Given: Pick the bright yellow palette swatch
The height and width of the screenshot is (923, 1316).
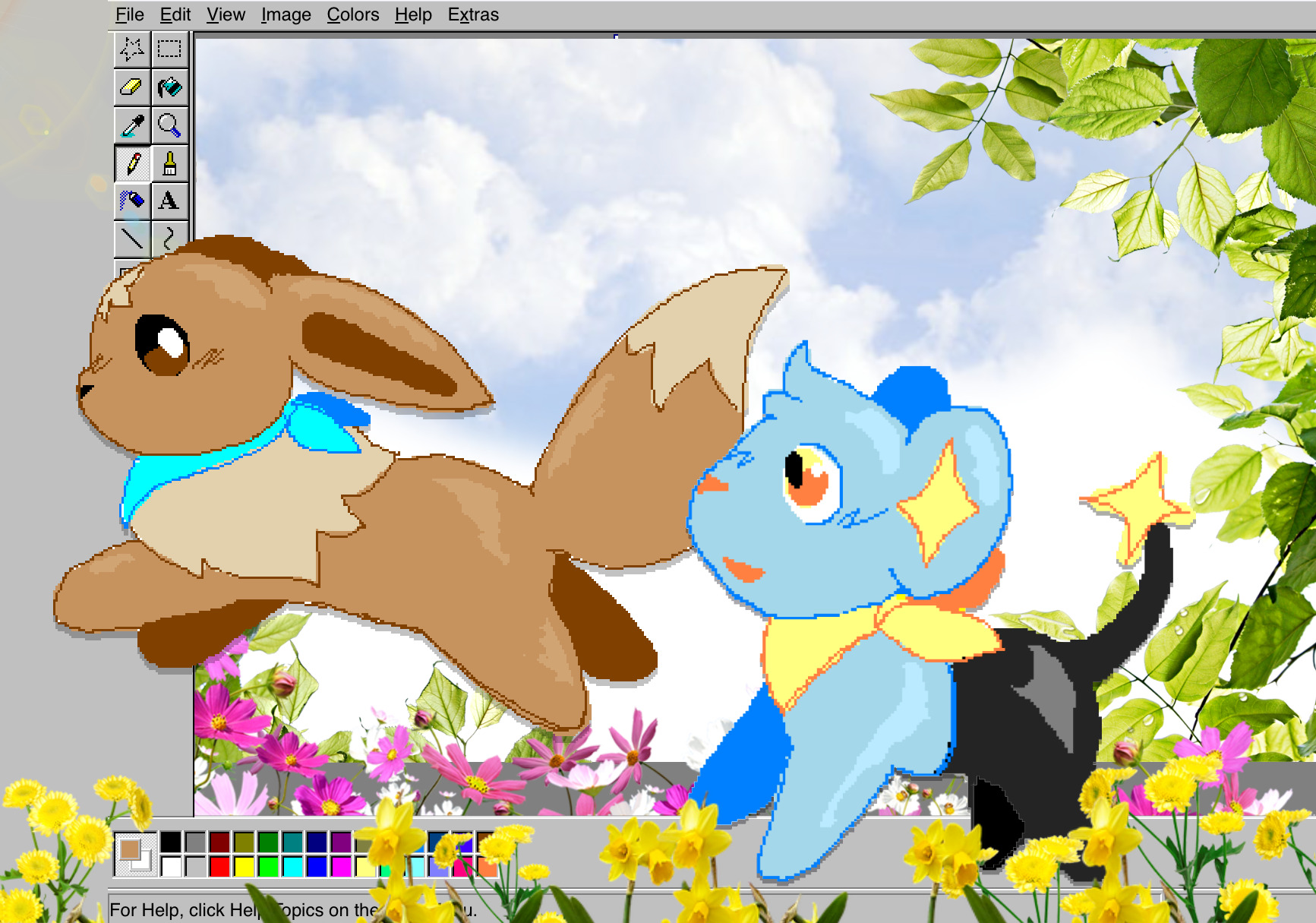Looking at the screenshot, I should point(244,867).
